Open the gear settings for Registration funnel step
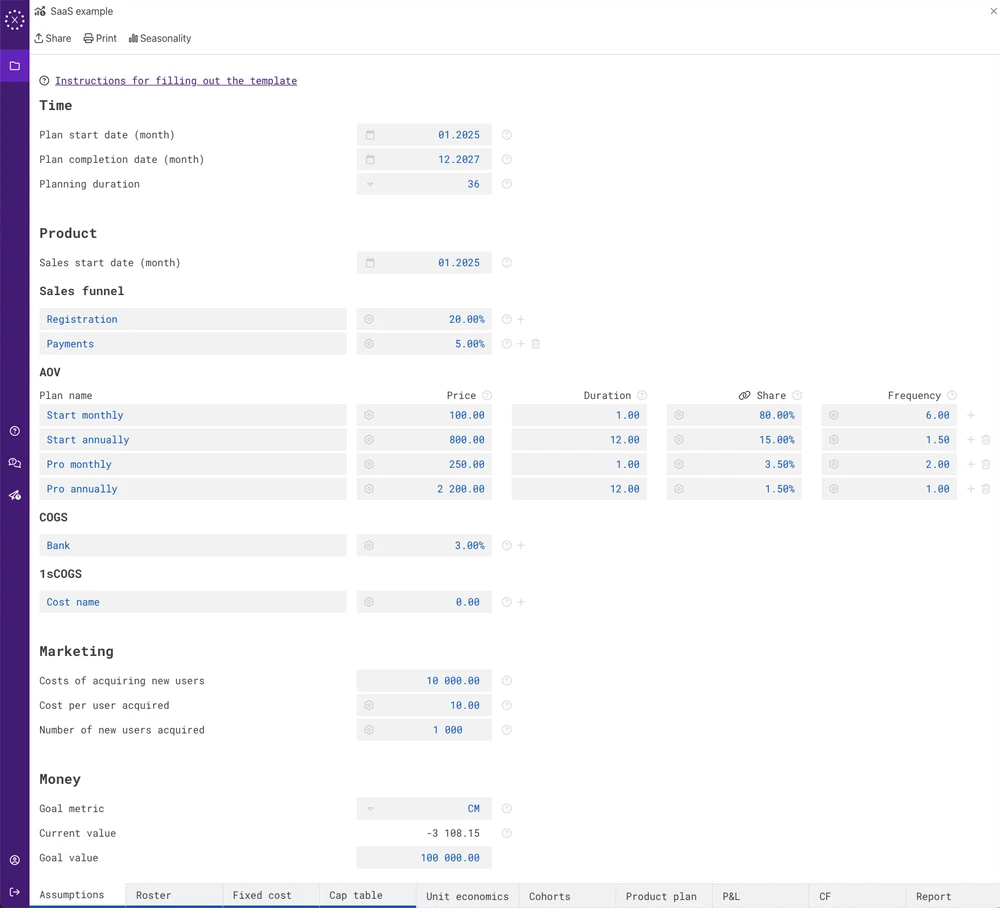The height and width of the screenshot is (908, 1000). 369,319
